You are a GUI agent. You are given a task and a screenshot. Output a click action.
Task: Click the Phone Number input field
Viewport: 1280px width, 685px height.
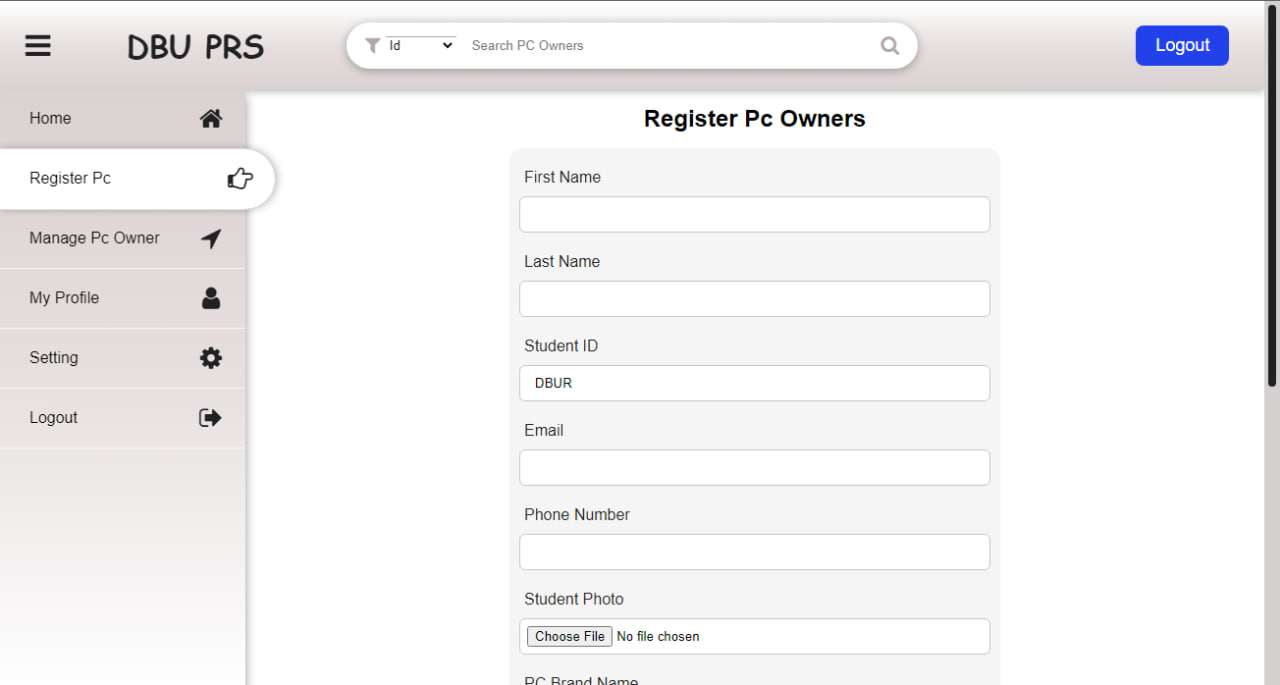click(754, 552)
